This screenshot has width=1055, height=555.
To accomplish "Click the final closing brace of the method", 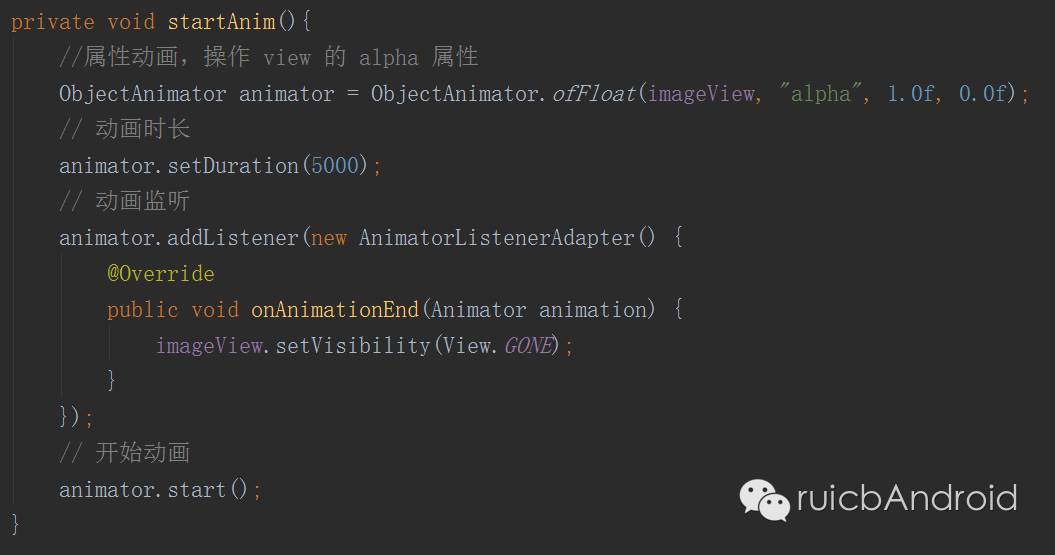I will click(15, 524).
